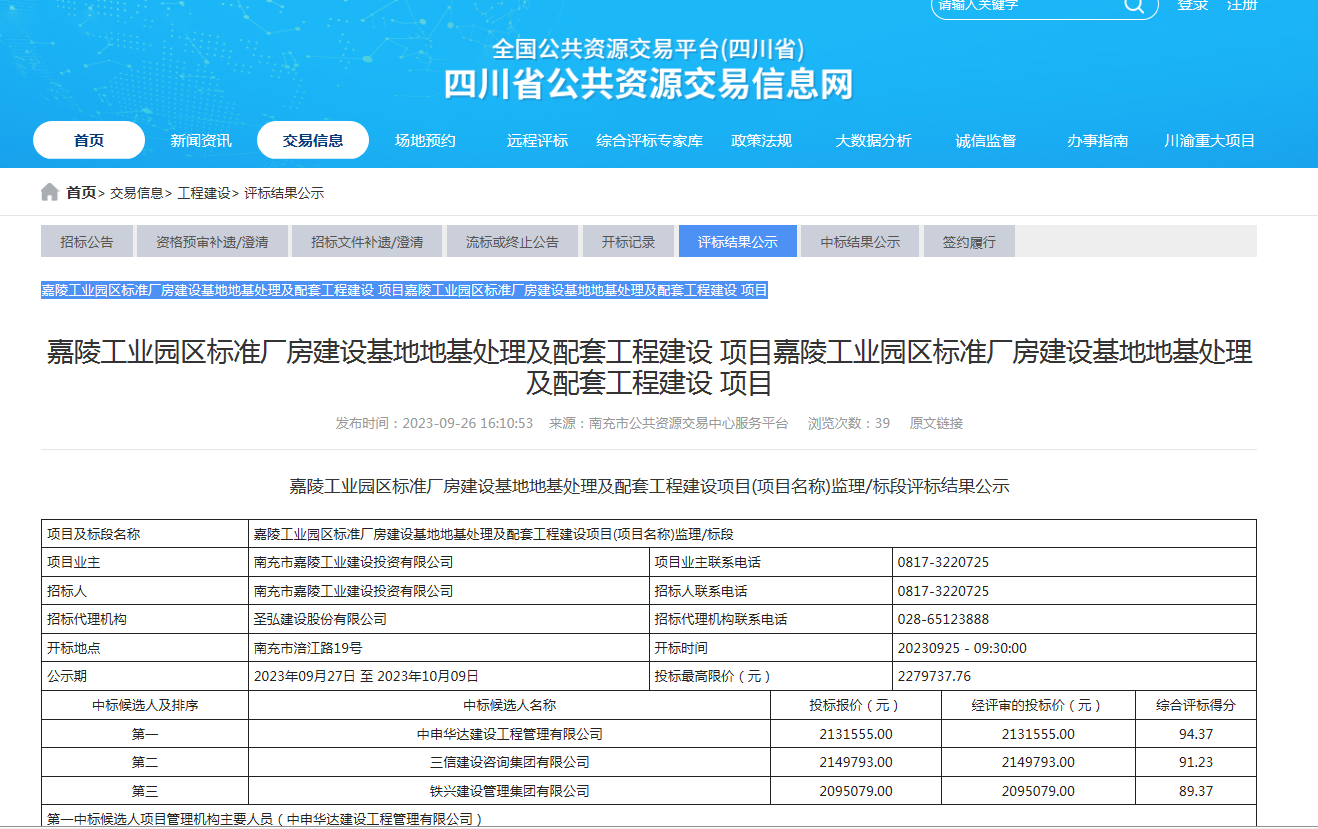The image size is (1318, 829).
Task: Click the search magnifier icon
Action: [1134, 6]
